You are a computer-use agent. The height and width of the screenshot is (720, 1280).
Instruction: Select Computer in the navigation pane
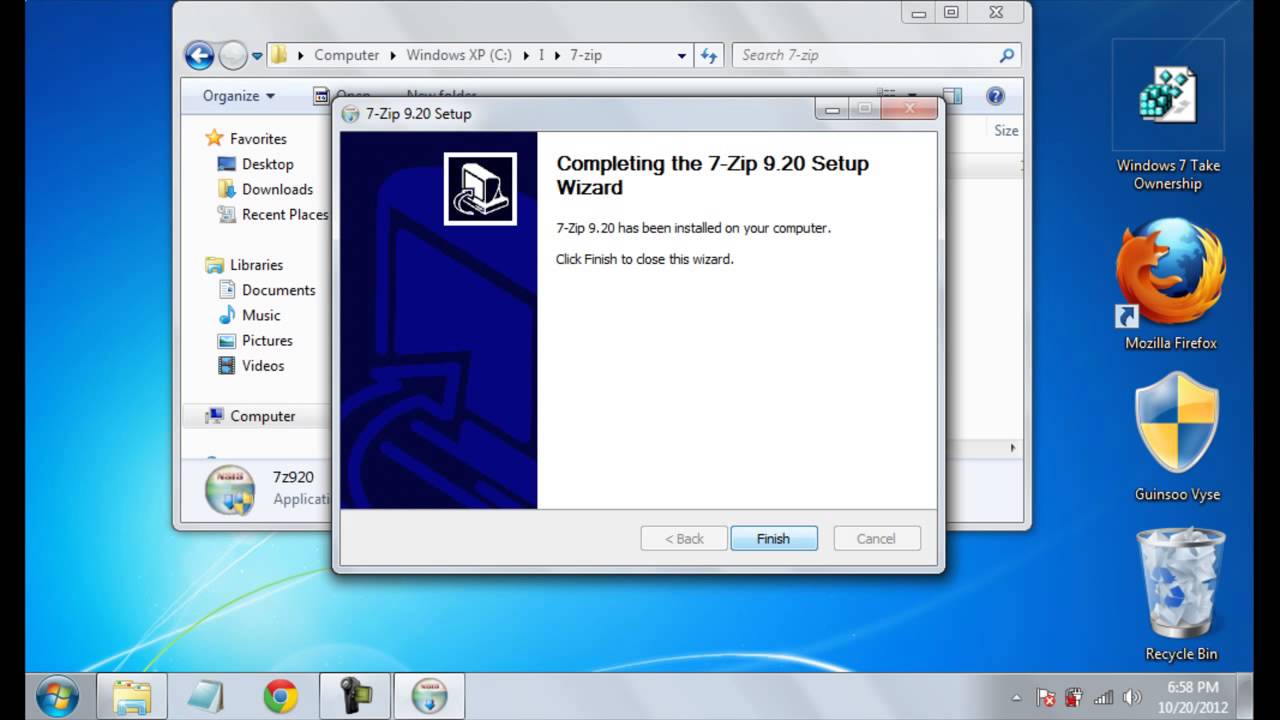pos(262,416)
